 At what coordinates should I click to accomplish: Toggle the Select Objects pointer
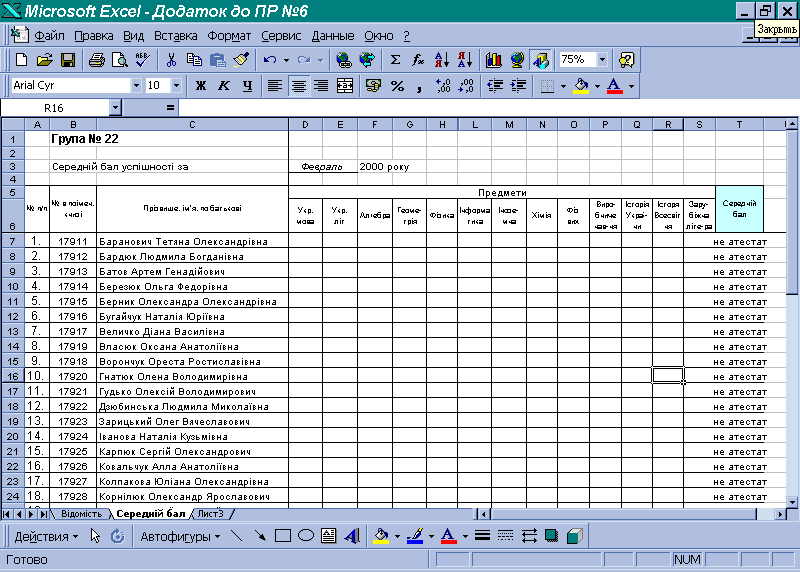click(x=95, y=536)
